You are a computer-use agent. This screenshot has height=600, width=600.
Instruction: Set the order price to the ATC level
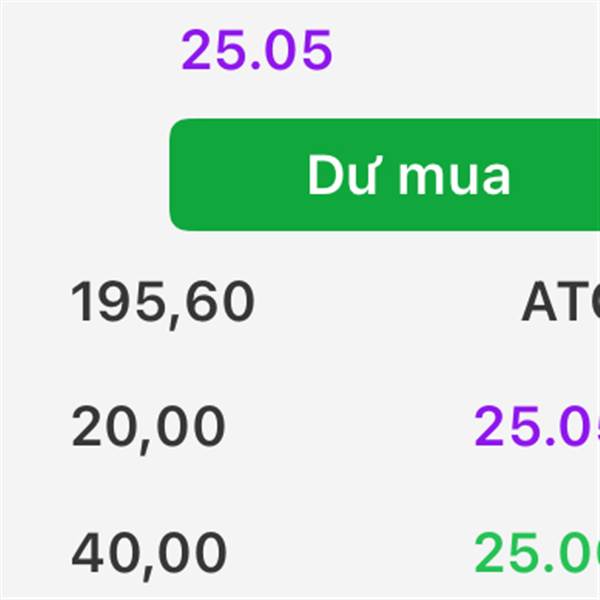561,301
